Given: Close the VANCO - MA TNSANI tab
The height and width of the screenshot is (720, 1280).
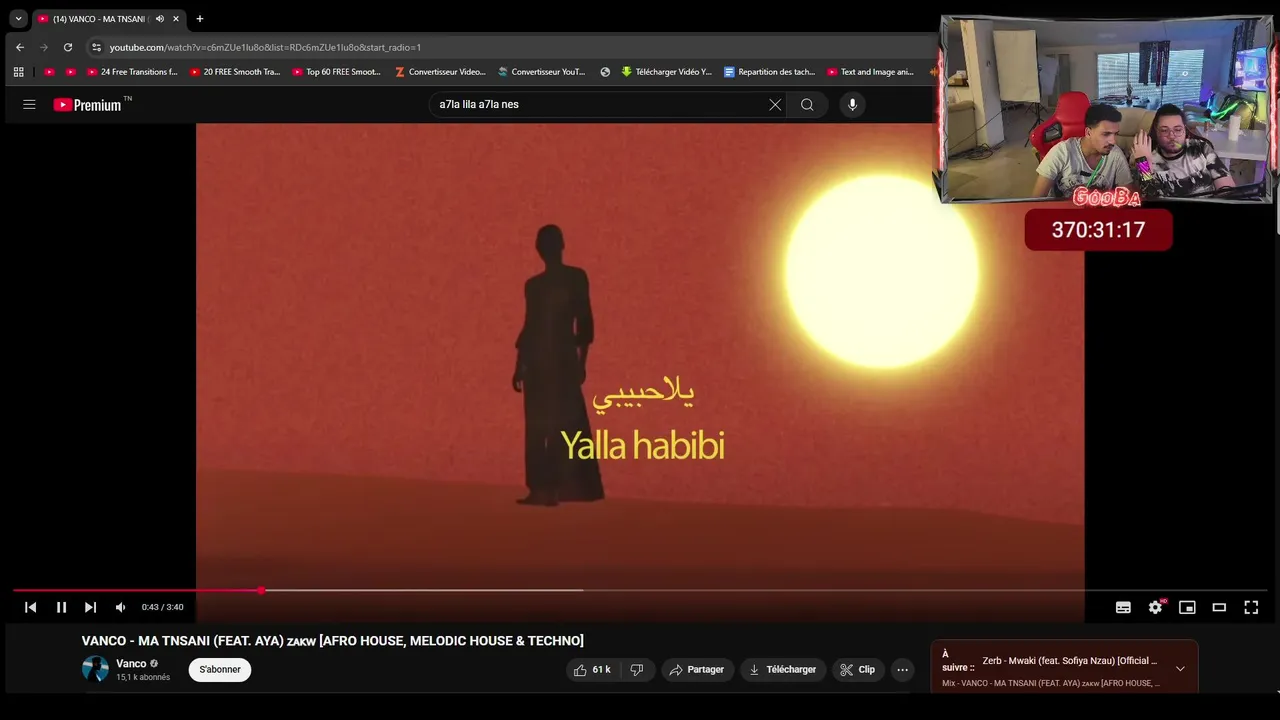Looking at the screenshot, I should pyautogui.click(x=176, y=19).
